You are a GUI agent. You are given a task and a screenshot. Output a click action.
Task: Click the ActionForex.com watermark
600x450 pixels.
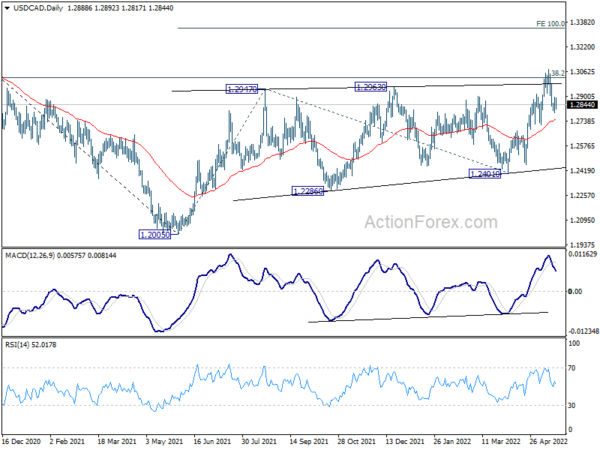(431, 222)
